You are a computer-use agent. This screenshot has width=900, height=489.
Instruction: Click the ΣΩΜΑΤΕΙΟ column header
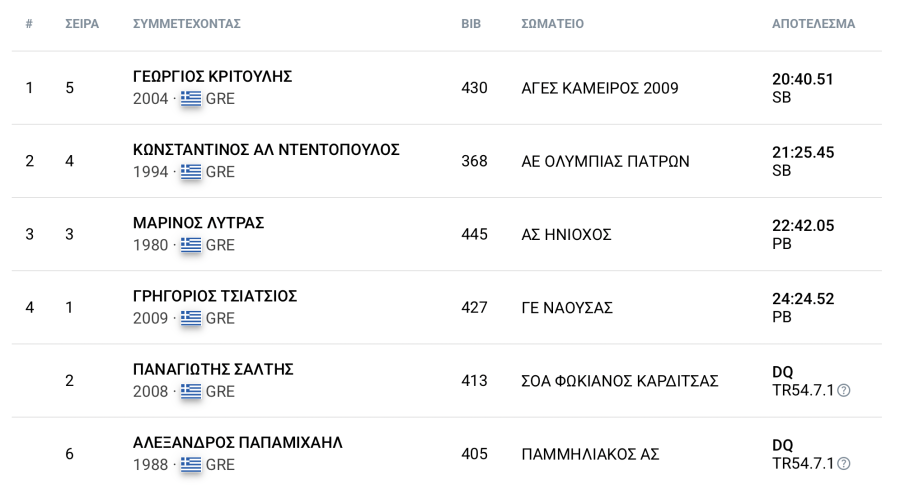tap(552, 24)
